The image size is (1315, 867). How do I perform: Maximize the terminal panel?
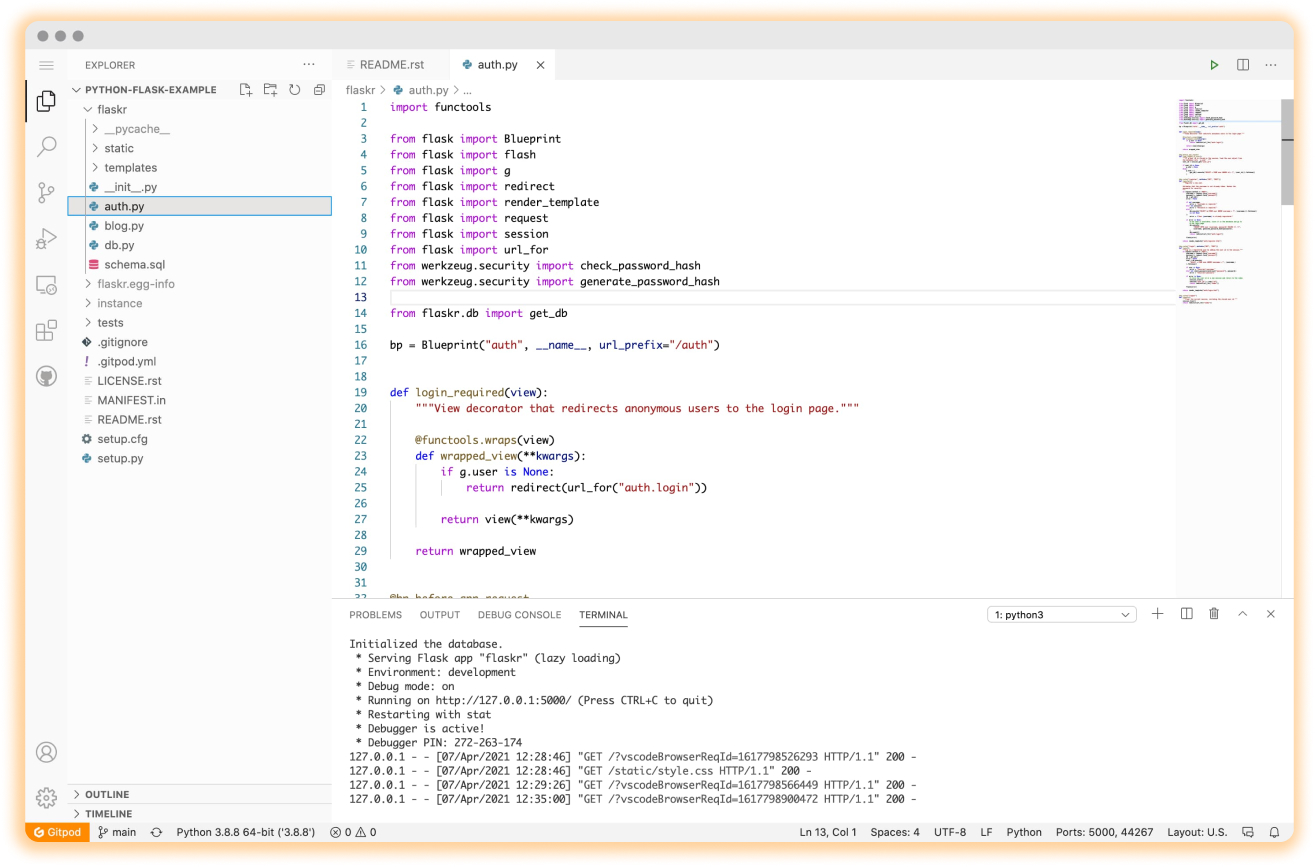pyautogui.click(x=1242, y=614)
